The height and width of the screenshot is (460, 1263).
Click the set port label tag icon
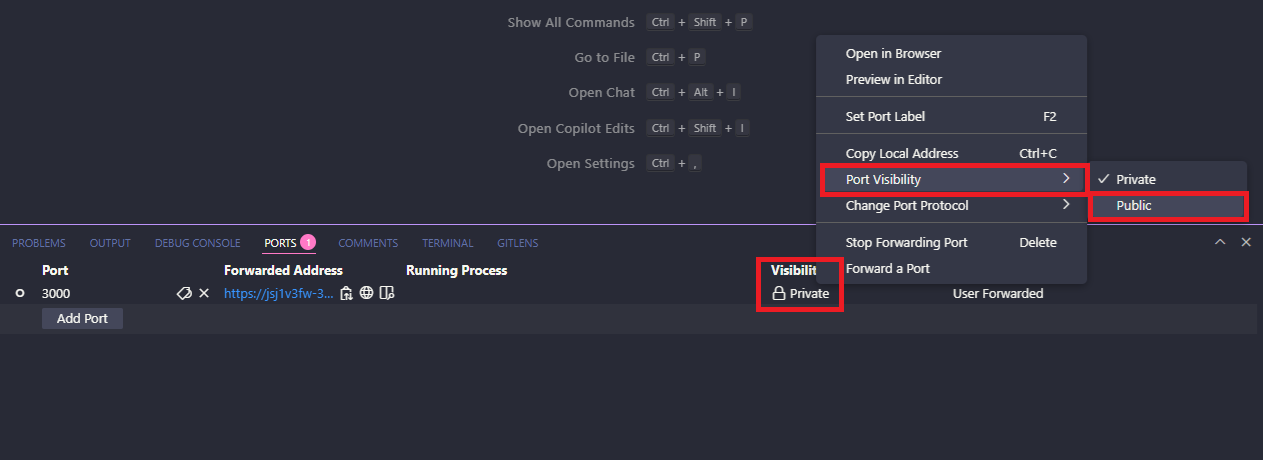tap(184, 293)
